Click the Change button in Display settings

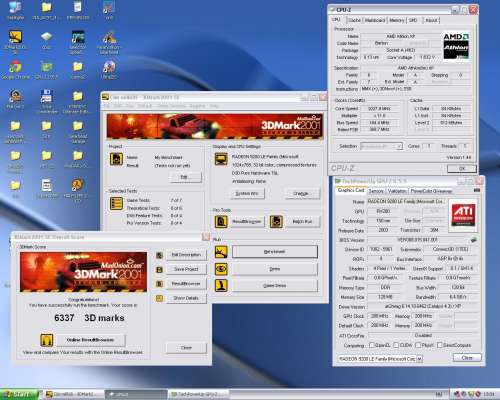pyautogui.click(x=302, y=194)
